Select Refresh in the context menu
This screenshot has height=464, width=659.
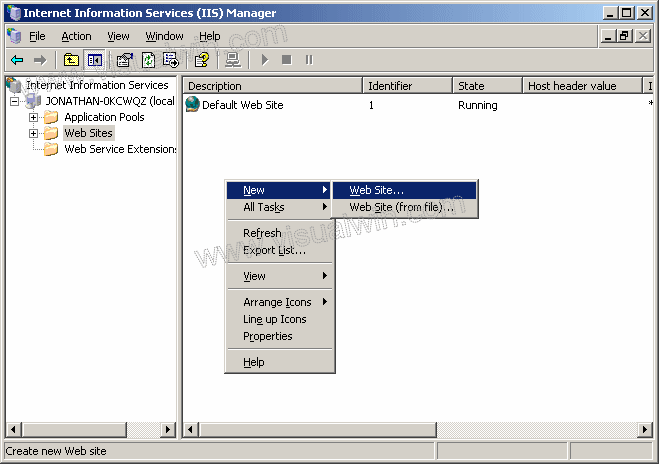(x=279, y=233)
